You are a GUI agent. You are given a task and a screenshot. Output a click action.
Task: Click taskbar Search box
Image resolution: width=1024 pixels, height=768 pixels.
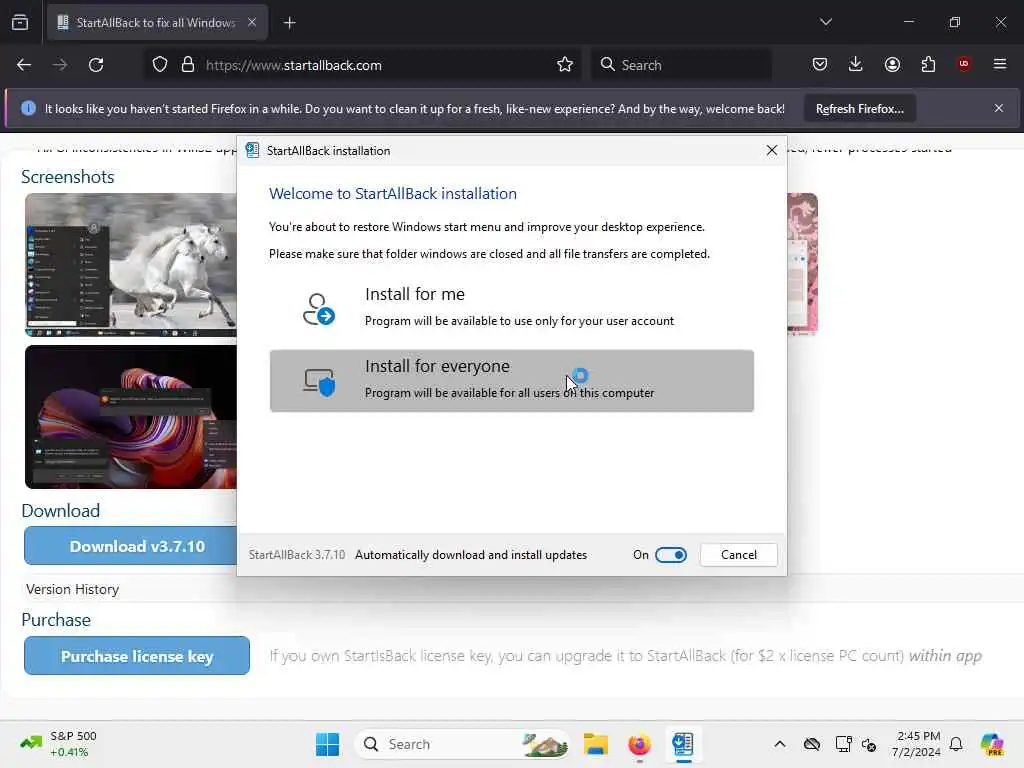pos(462,744)
